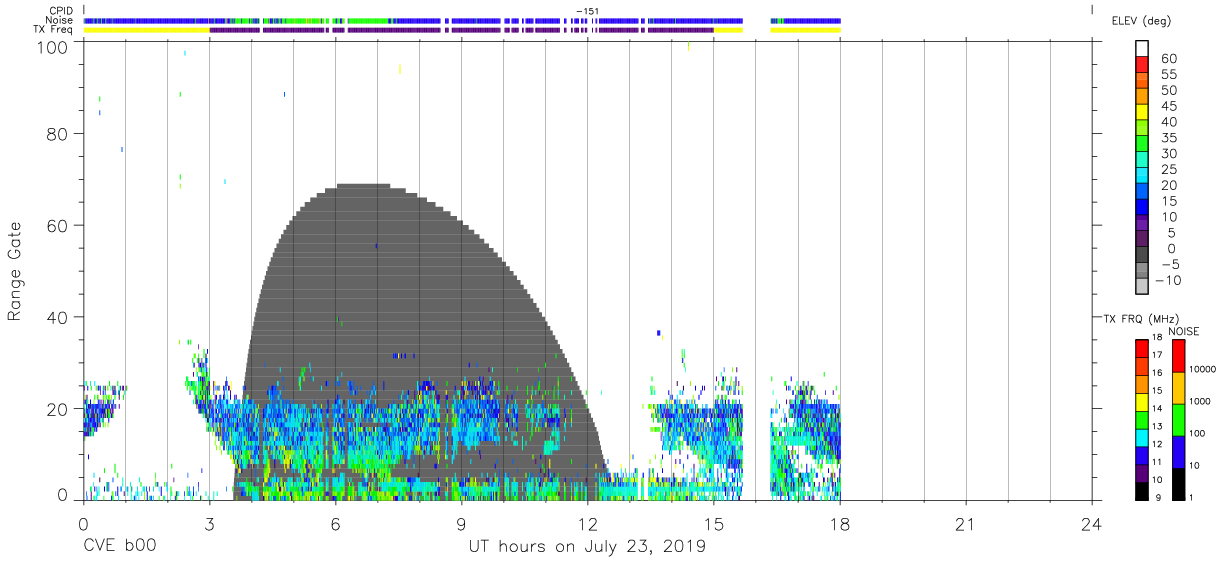Viewport: 1228px width, 567px height.
Task: Click the 12 UT hour axis tick label
Action: pos(588,523)
